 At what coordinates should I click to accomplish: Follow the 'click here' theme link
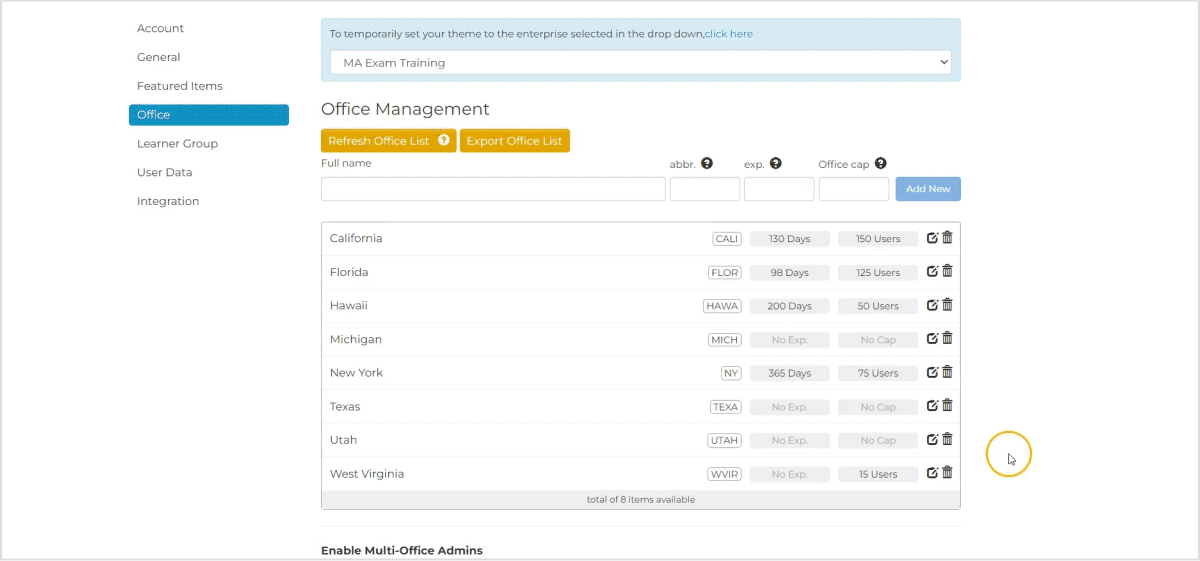coord(728,34)
